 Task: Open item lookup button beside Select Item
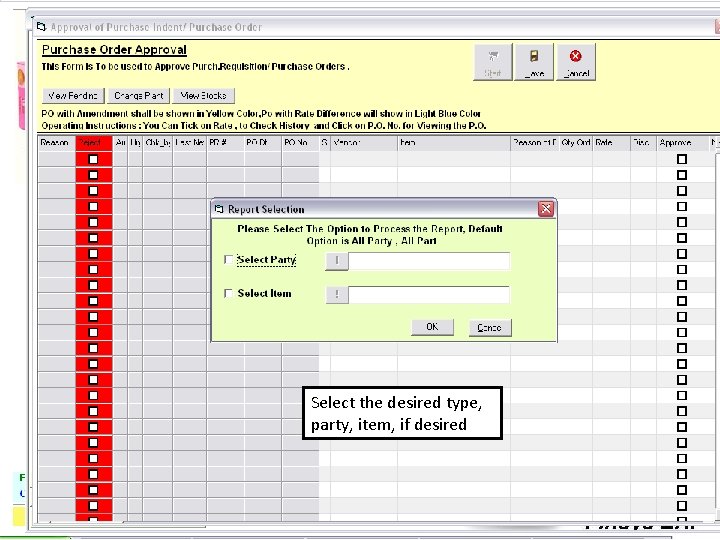[337, 295]
